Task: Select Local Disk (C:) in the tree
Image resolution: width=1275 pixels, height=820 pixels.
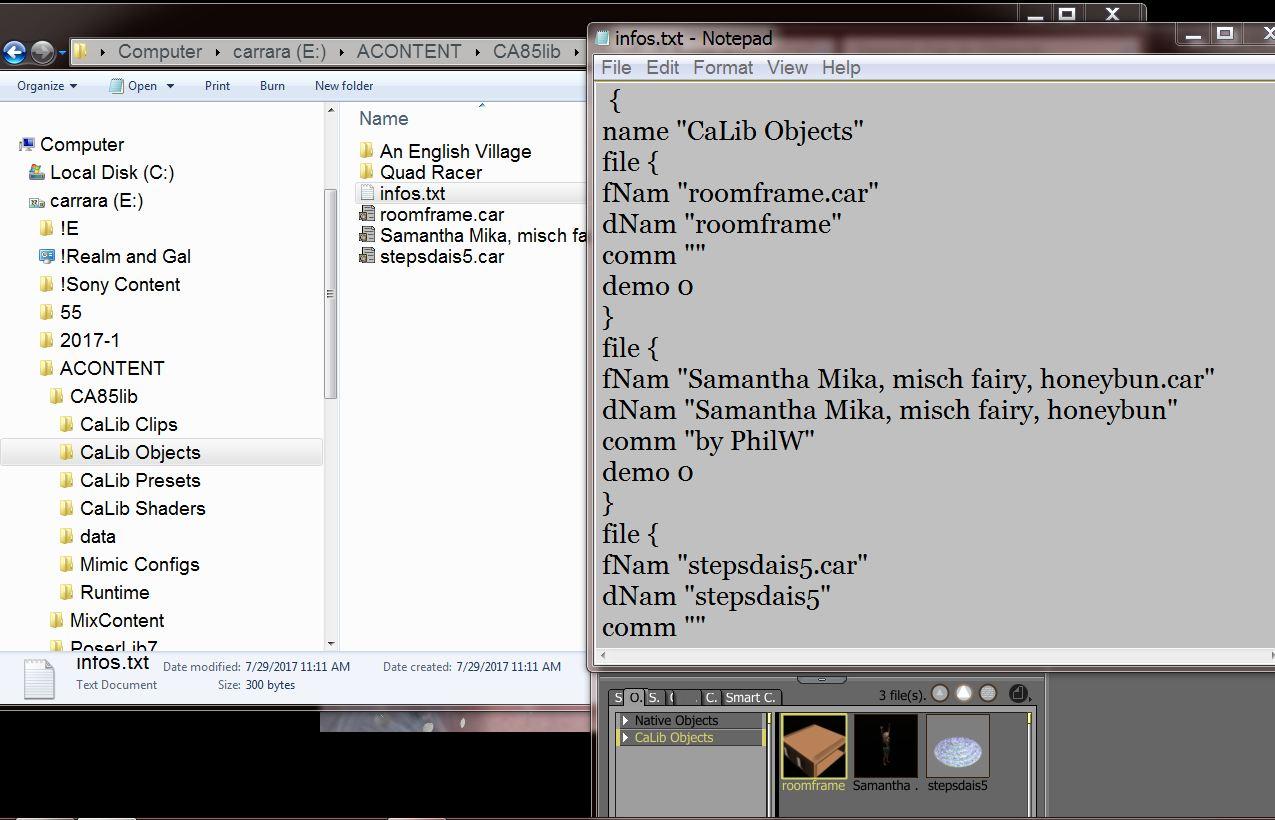Action: 112,172
